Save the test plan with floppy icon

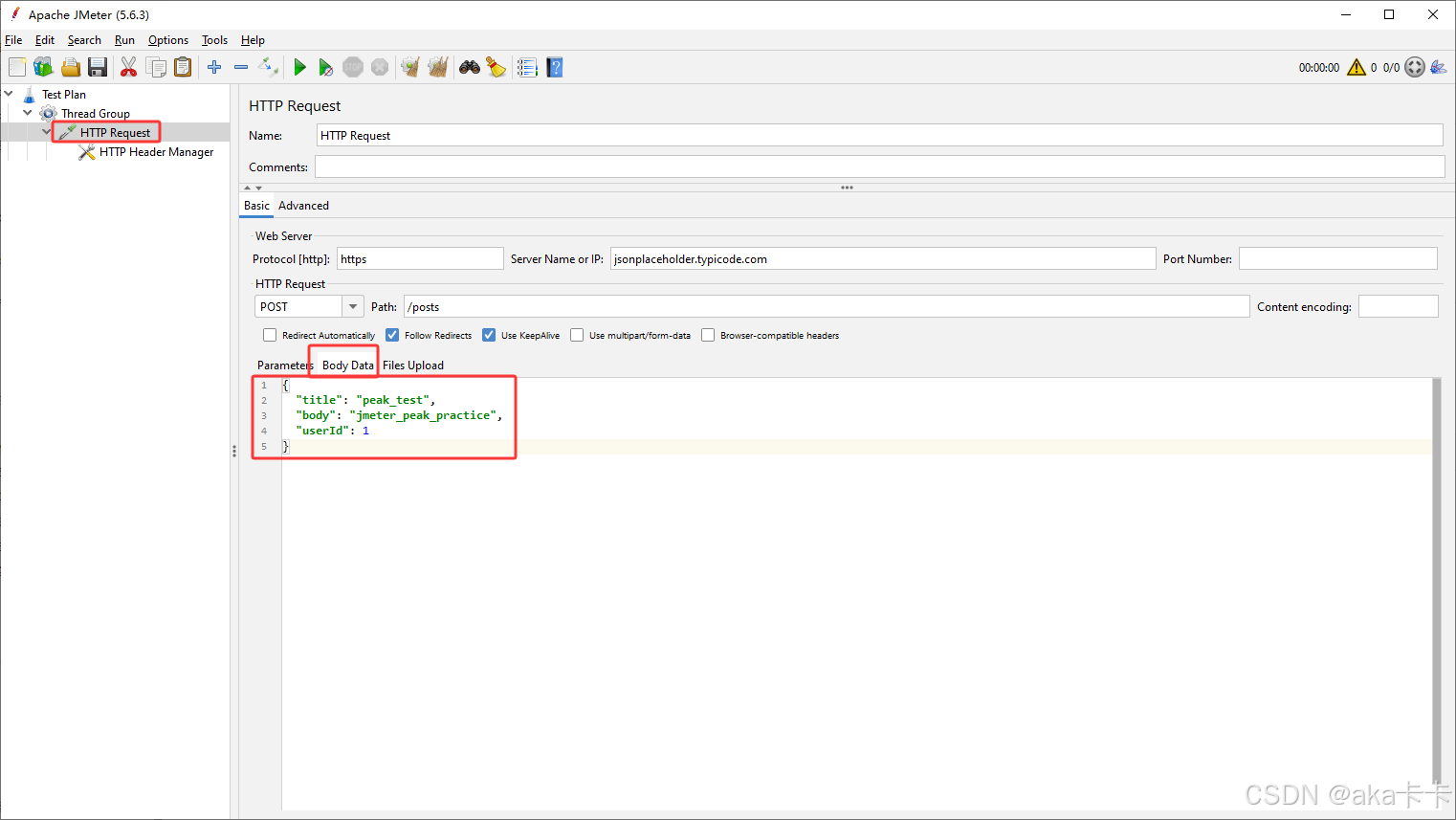98,67
